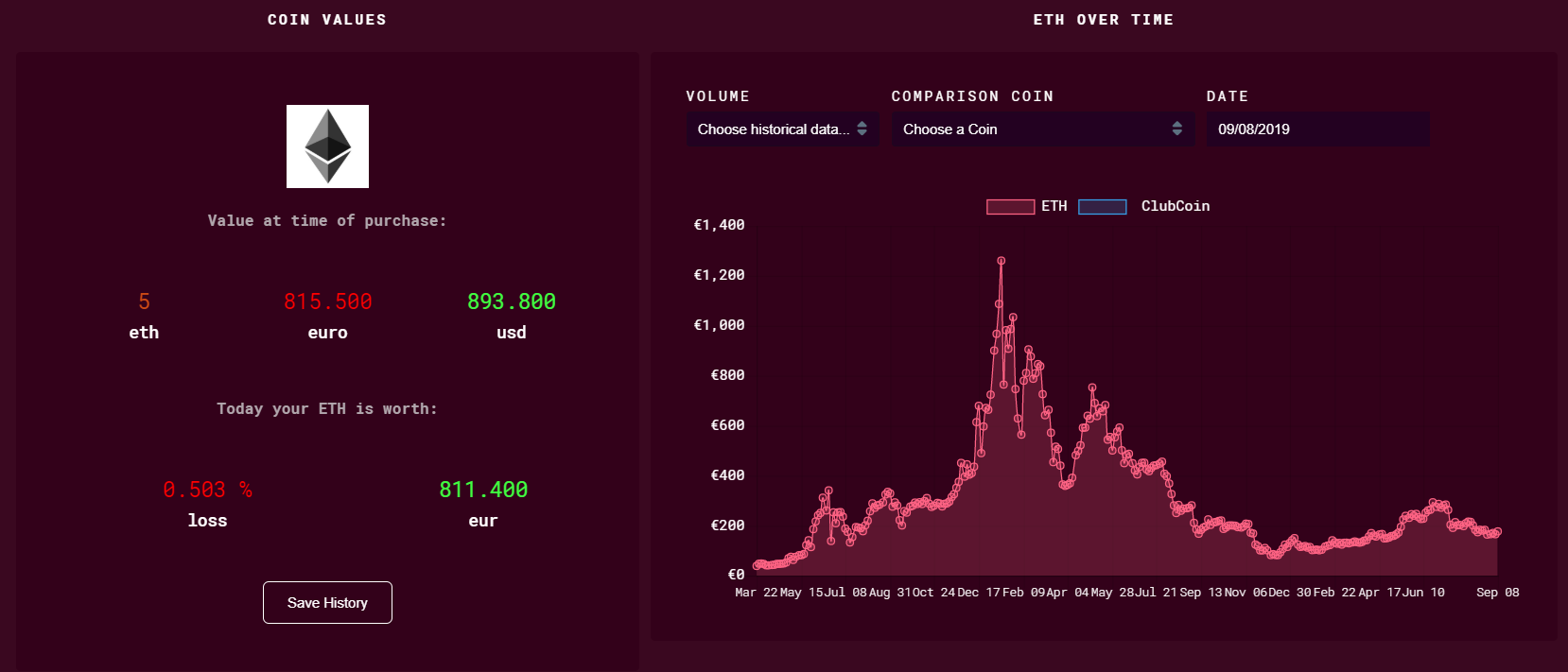Image resolution: width=1568 pixels, height=672 pixels.
Task: Click the blue ClubCoin legend swatch
Action: pyautogui.click(x=1102, y=207)
